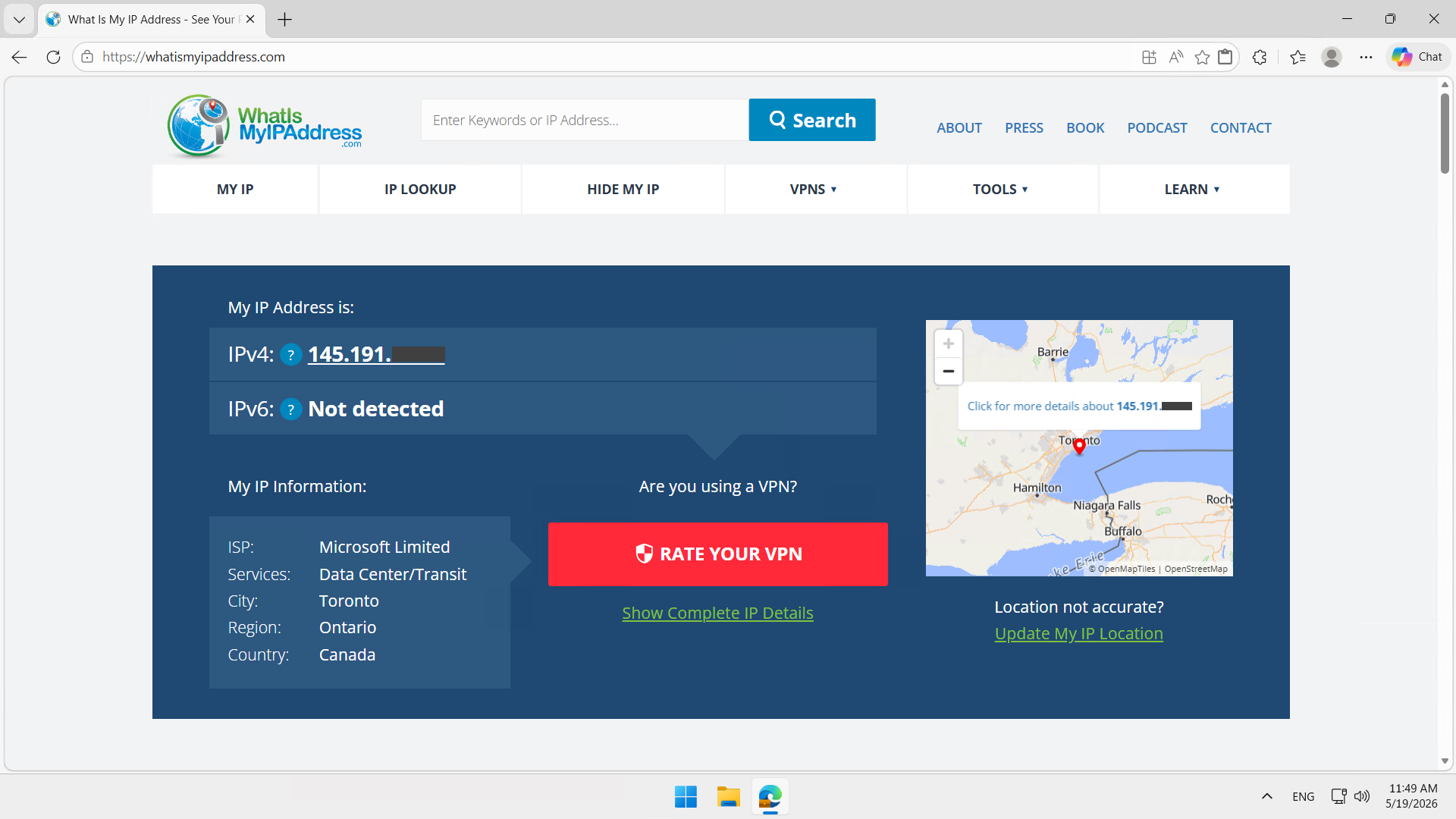Open IPv4 help question mark icon
1456x819 pixels.
point(291,355)
